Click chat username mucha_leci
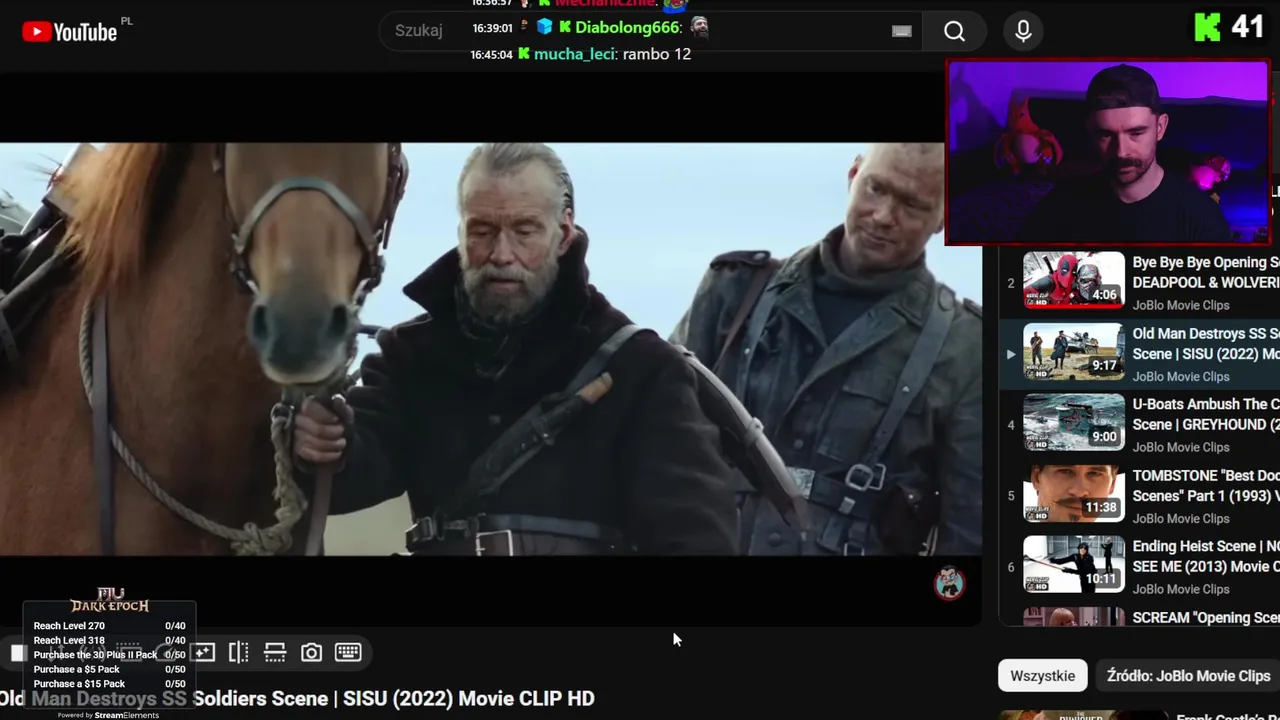Image resolution: width=1280 pixels, height=720 pixels. click(575, 54)
